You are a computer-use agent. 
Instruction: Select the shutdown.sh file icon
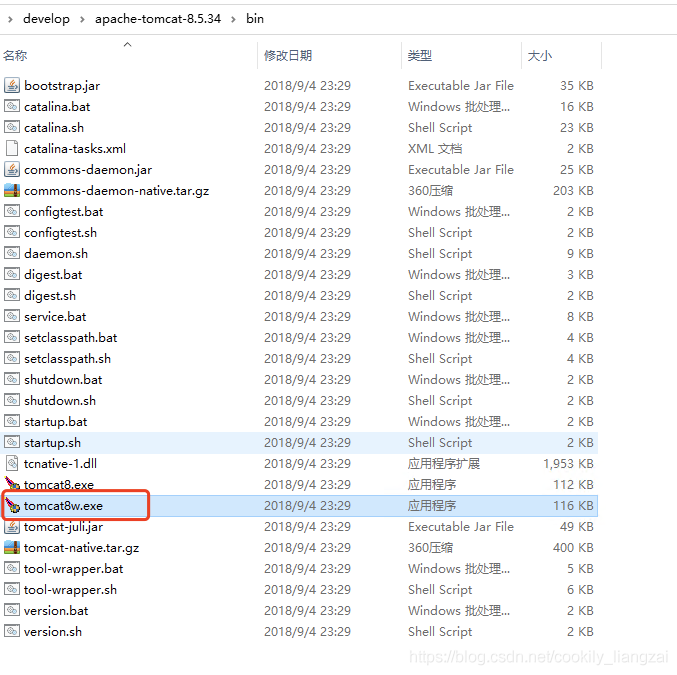(x=12, y=400)
